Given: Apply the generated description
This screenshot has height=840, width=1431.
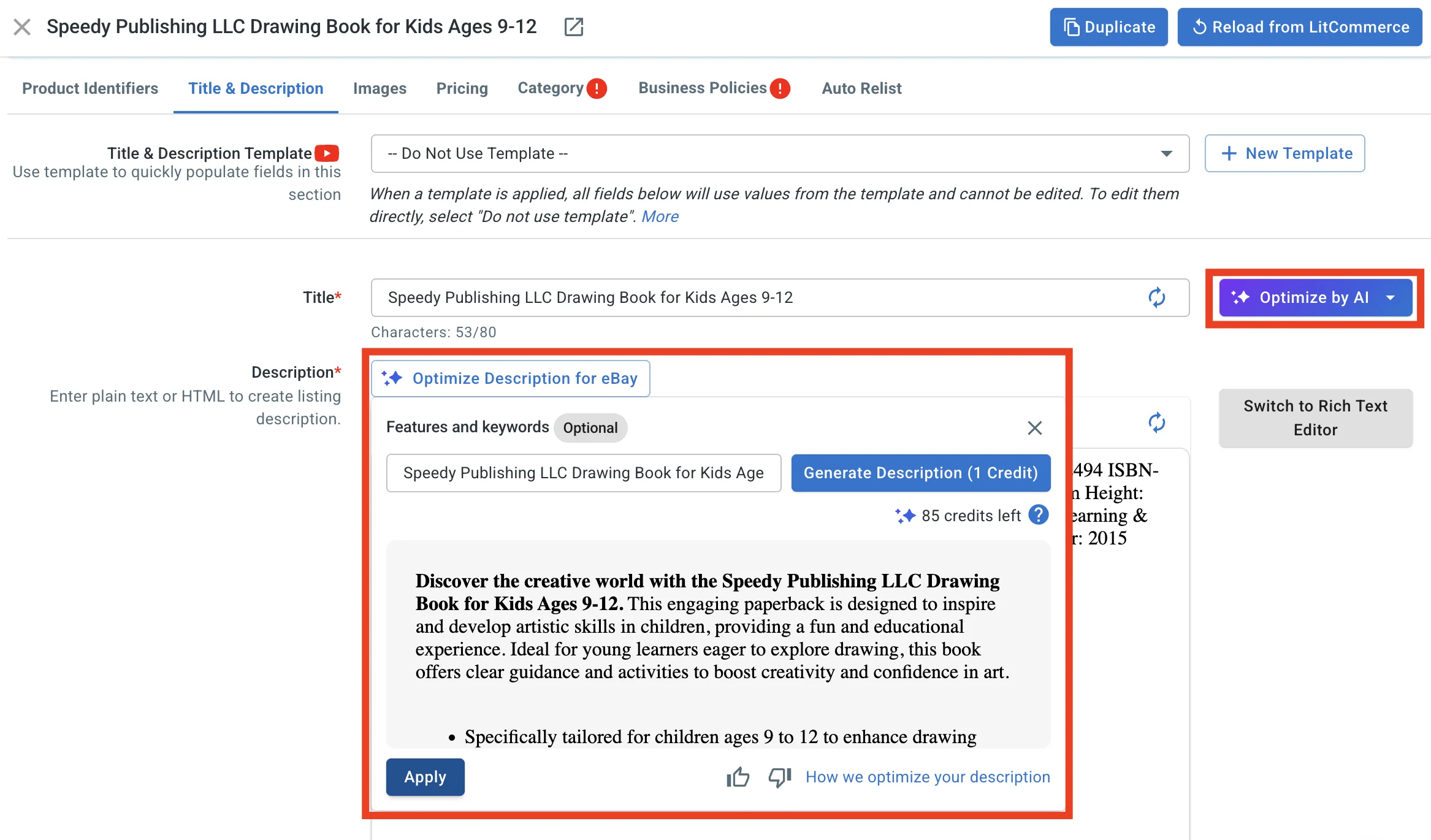Looking at the screenshot, I should 425,777.
